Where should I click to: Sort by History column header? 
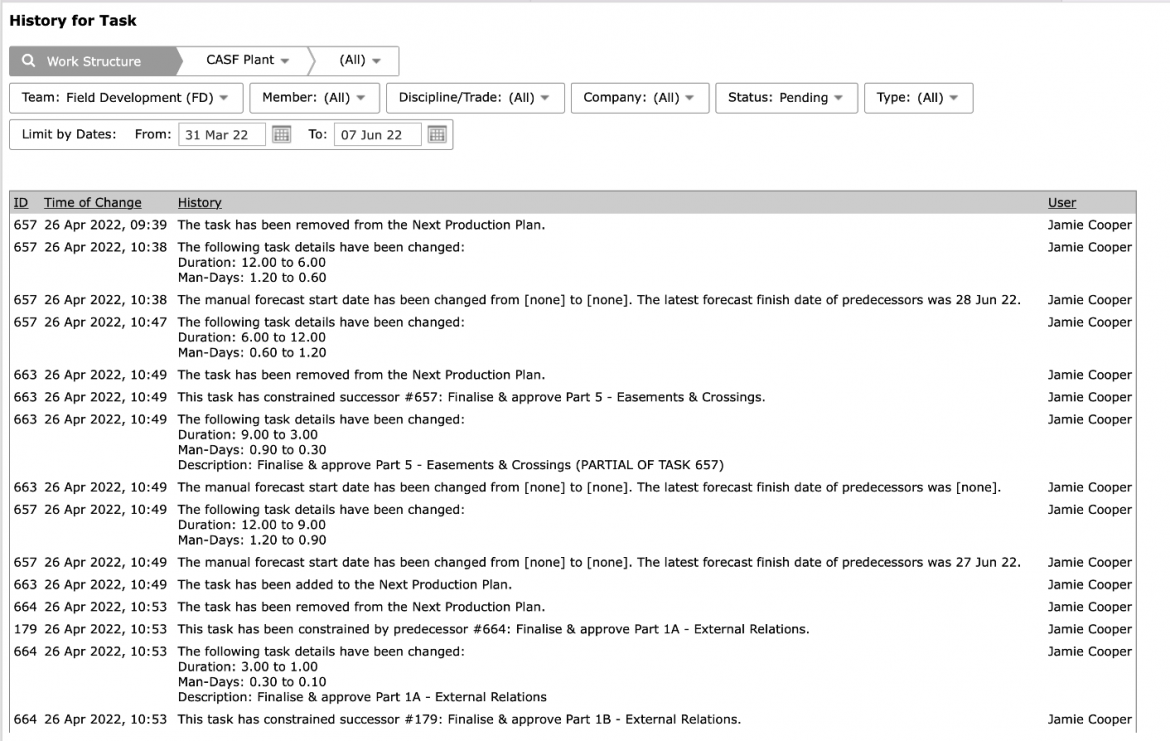(x=199, y=202)
